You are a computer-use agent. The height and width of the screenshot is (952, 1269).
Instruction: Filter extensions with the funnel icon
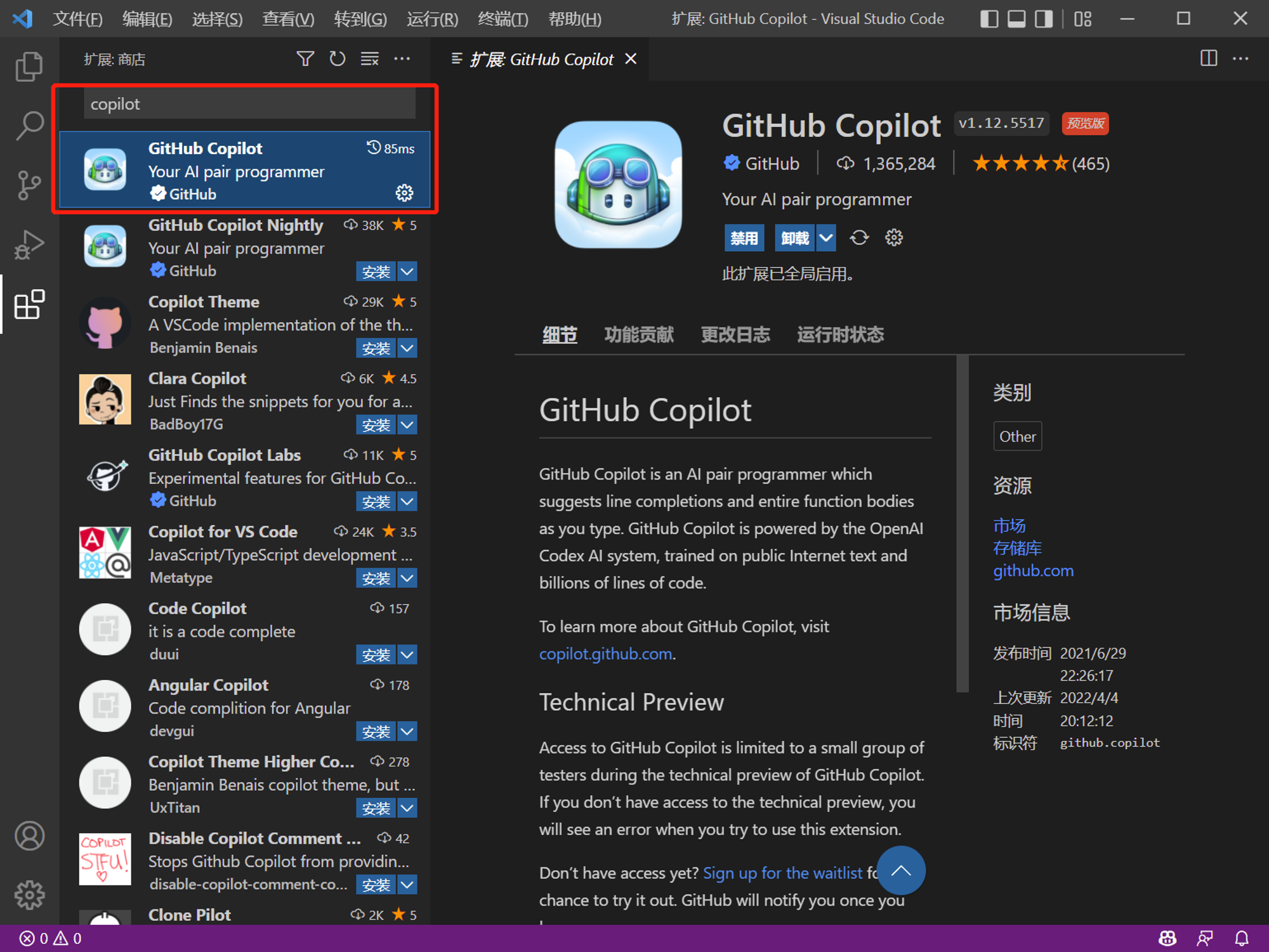(x=305, y=59)
